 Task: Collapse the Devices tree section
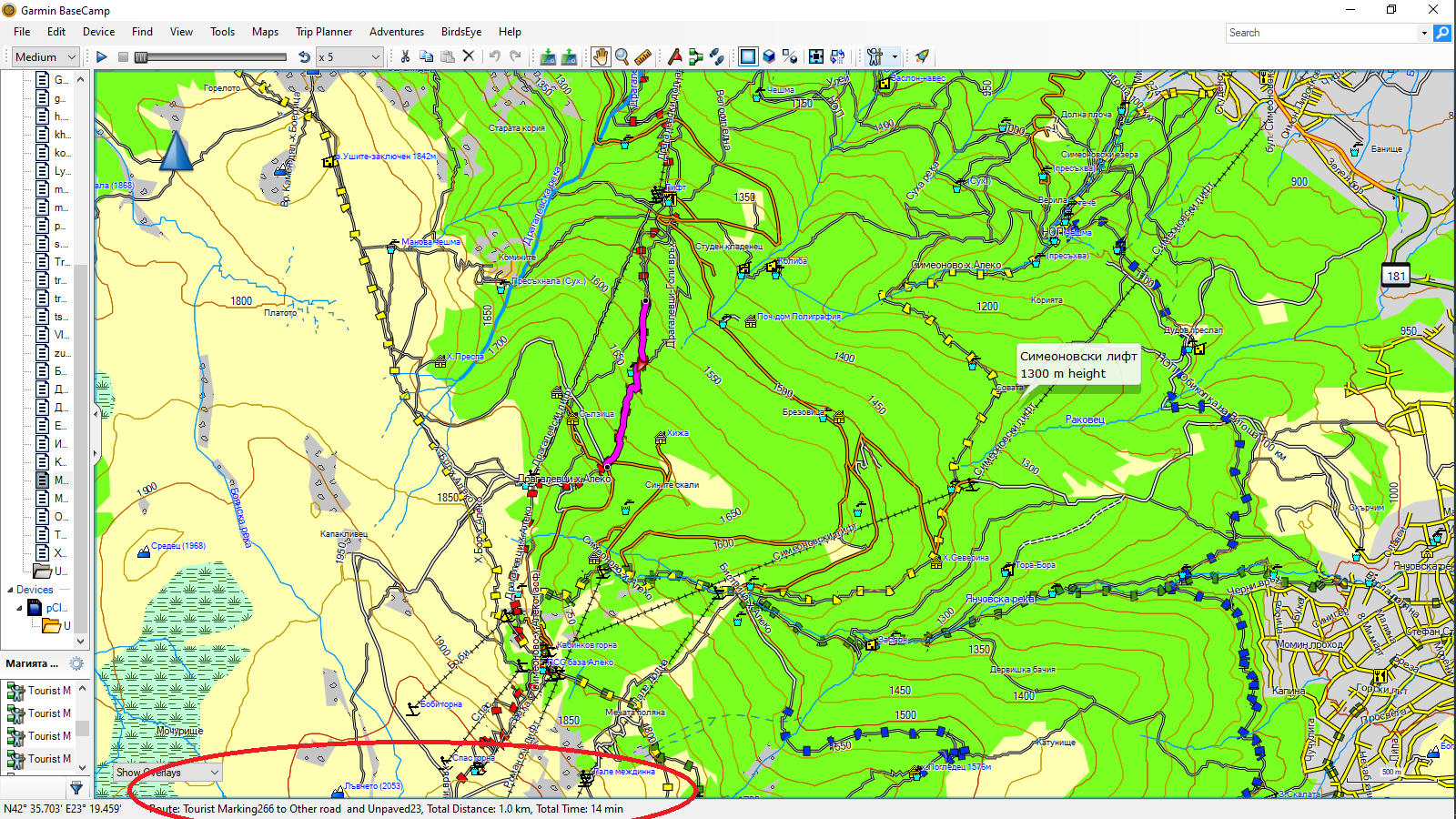[x=10, y=590]
